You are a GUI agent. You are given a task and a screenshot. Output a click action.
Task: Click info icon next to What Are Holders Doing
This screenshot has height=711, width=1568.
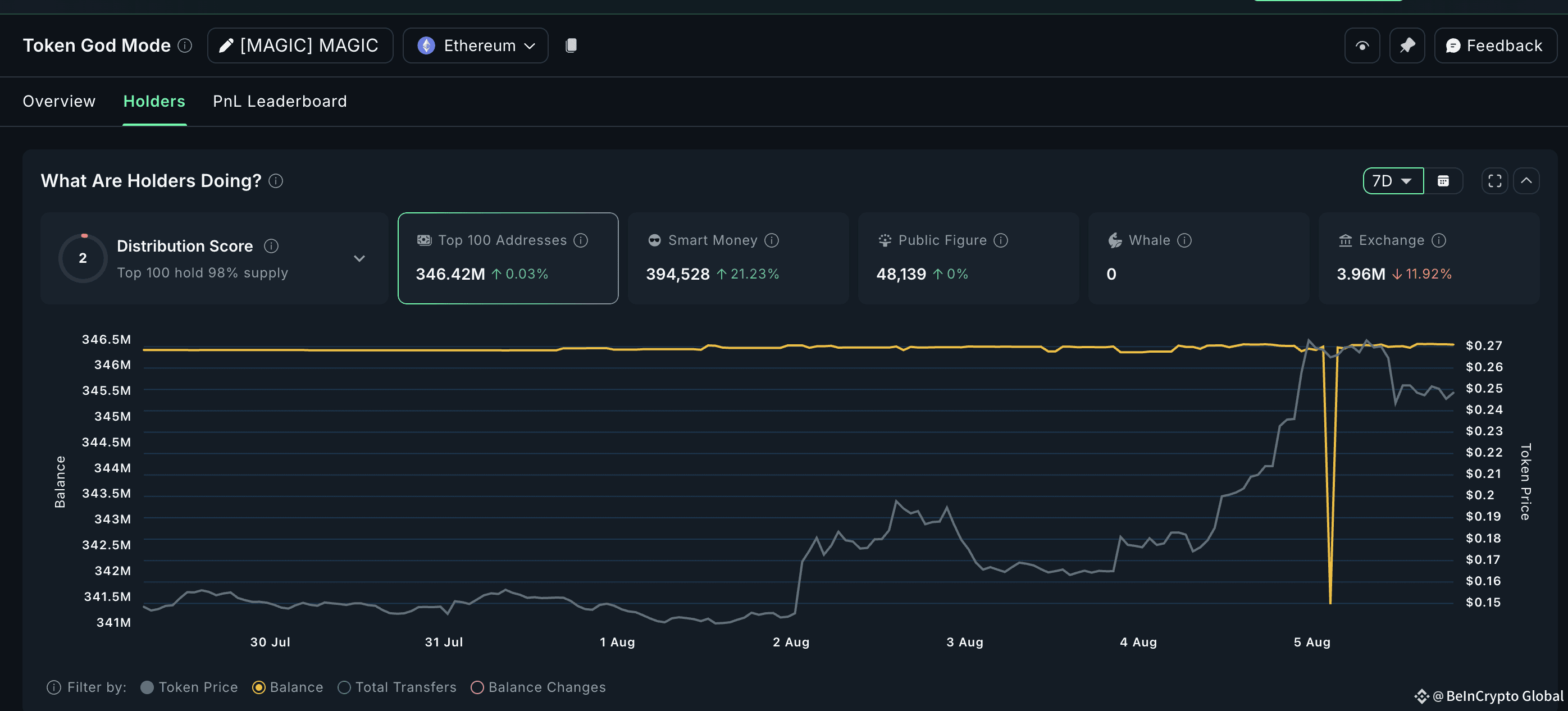[276, 181]
